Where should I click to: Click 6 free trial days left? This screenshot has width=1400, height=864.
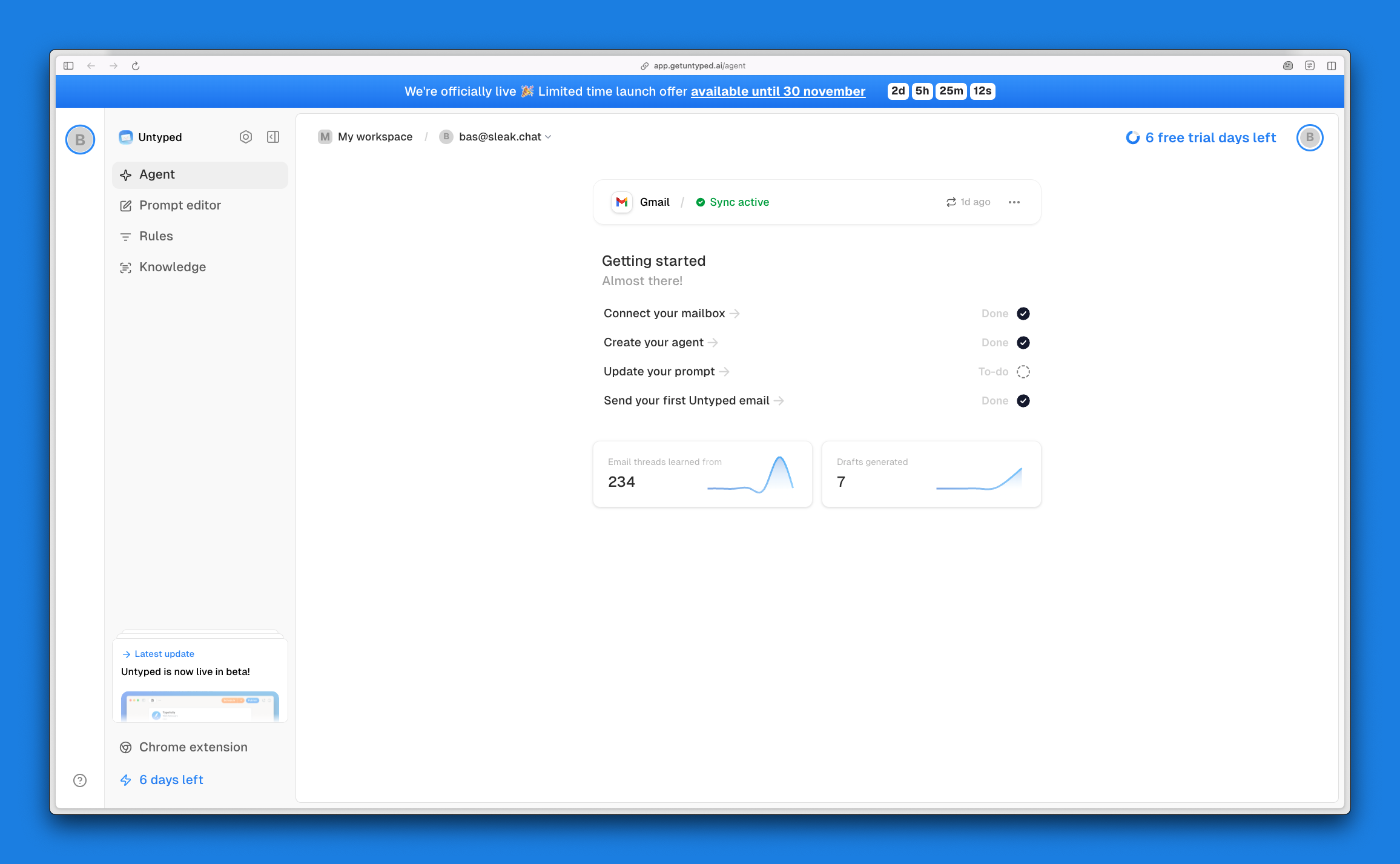(x=1209, y=137)
